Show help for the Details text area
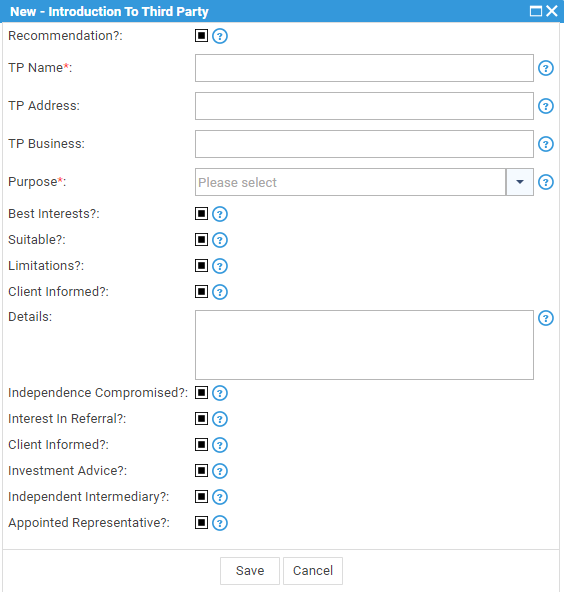This screenshot has width=564, height=592. pos(546,318)
